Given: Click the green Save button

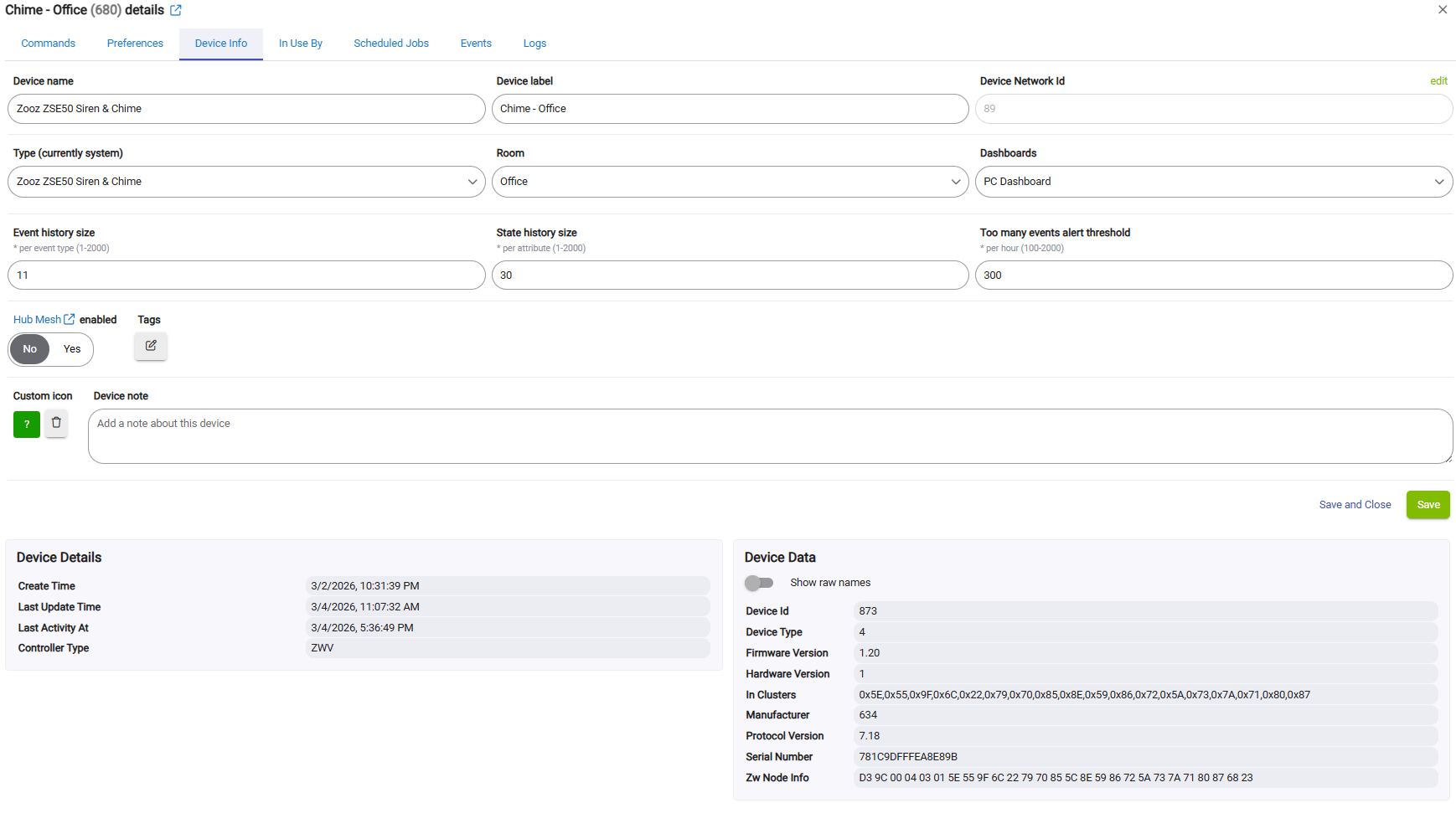Looking at the screenshot, I should pos(1428,505).
